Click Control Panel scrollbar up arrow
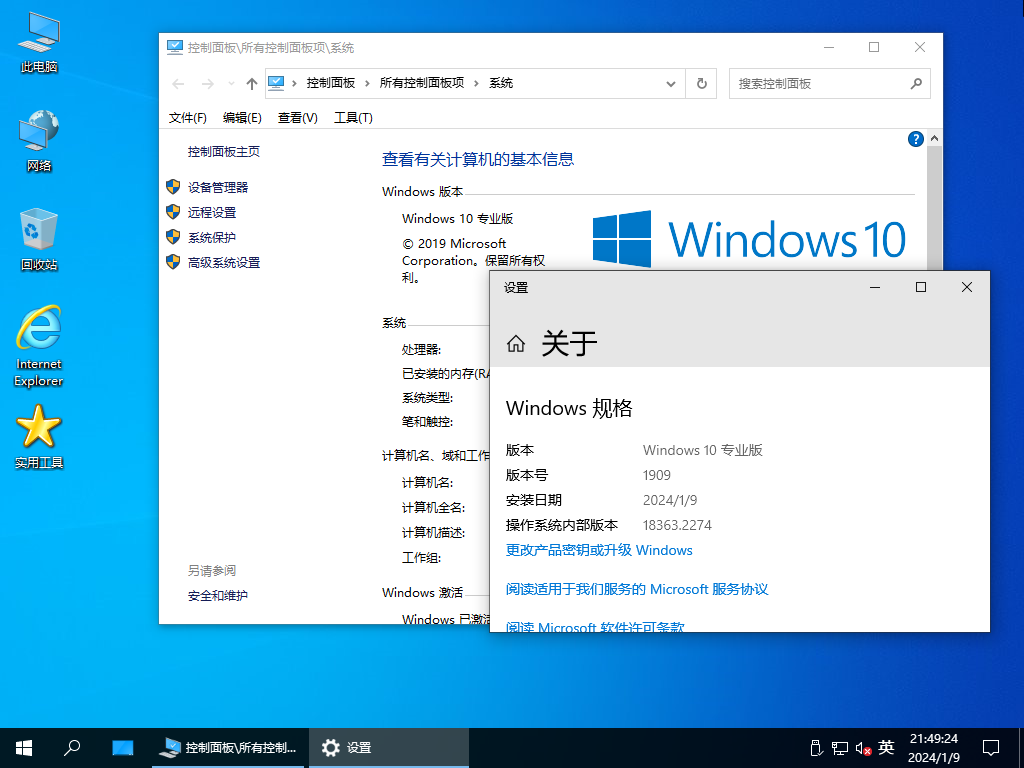This screenshot has width=1024, height=768. (x=935, y=138)
